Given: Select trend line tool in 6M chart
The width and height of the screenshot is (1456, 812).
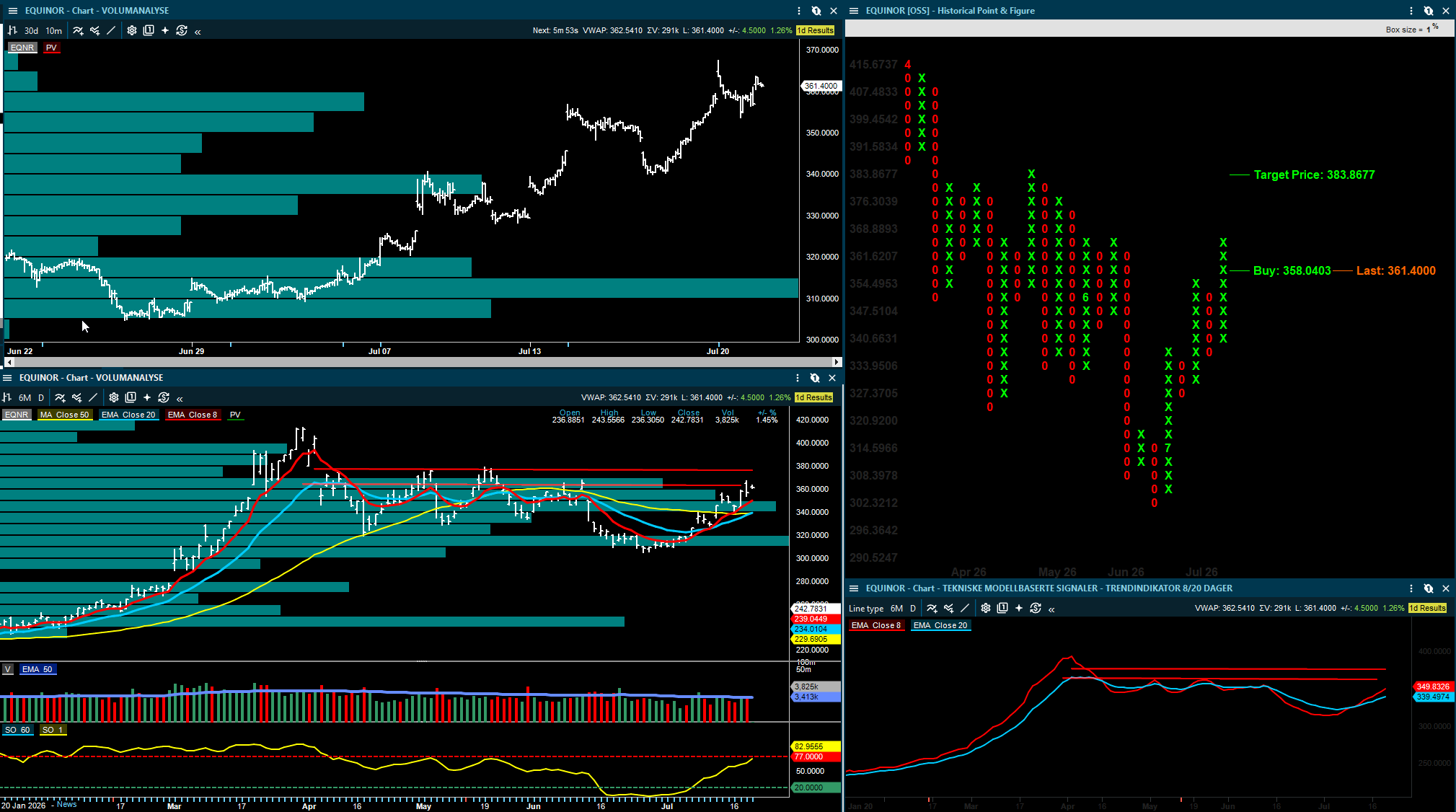Looking at the screenshot, I should tap(93, 397).
